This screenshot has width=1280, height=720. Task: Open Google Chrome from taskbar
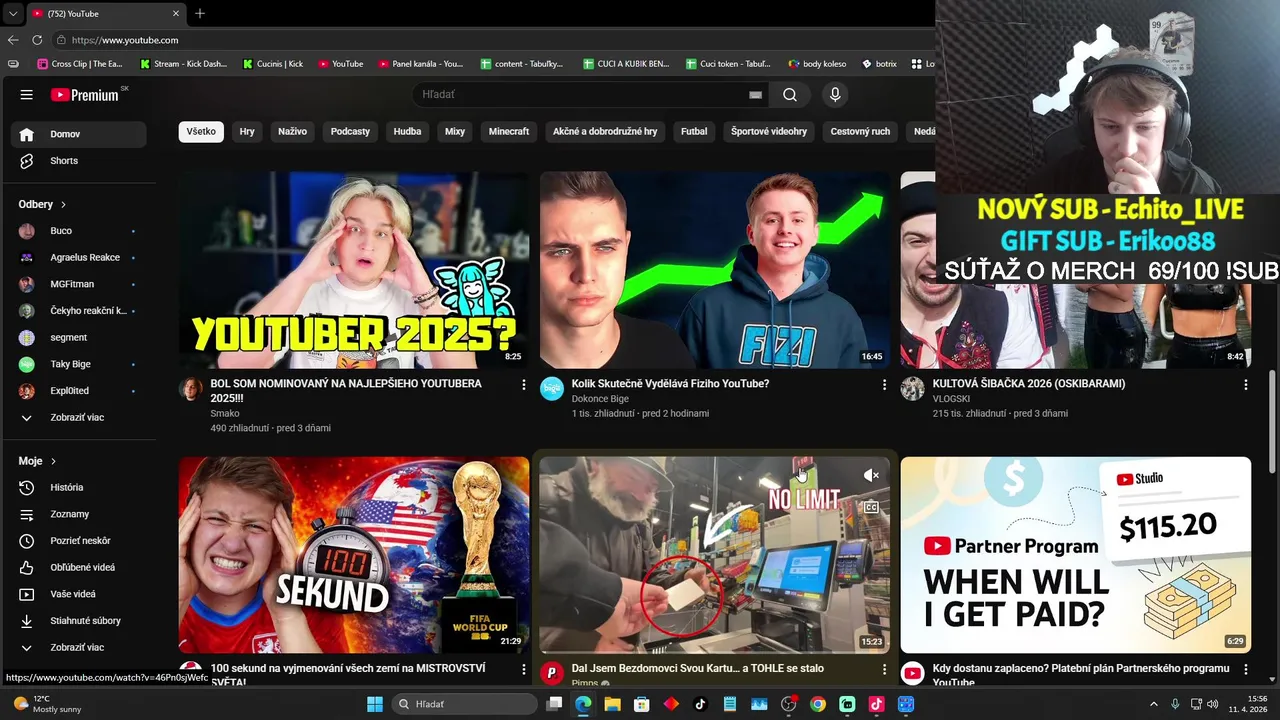818,704
